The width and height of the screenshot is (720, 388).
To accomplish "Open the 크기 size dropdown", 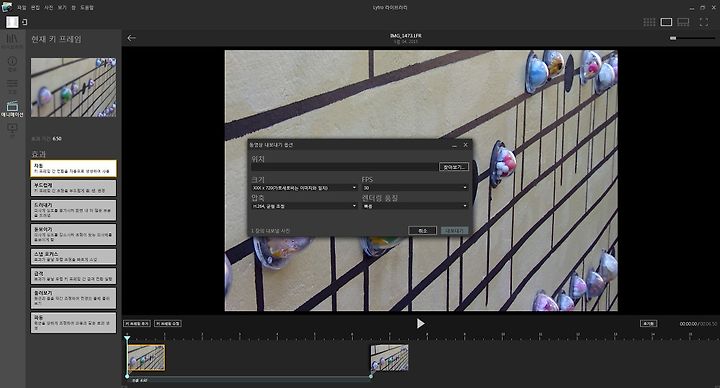I will 304,188.
